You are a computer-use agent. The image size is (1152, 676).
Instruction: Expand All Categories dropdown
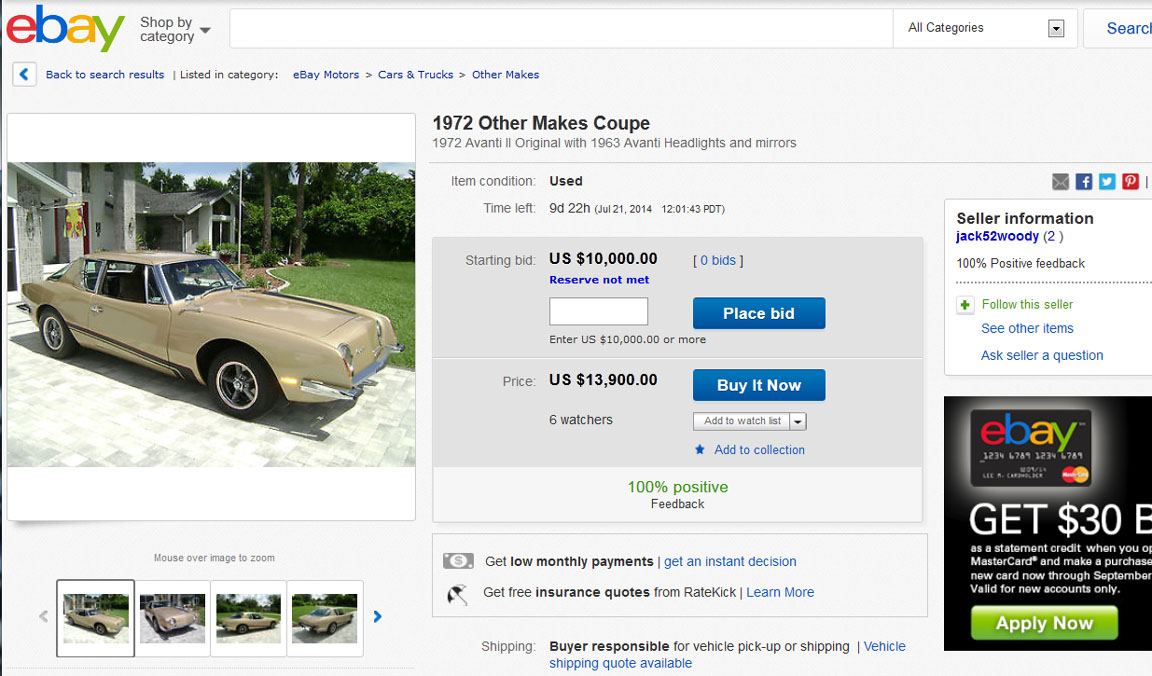coord(1056,29)
